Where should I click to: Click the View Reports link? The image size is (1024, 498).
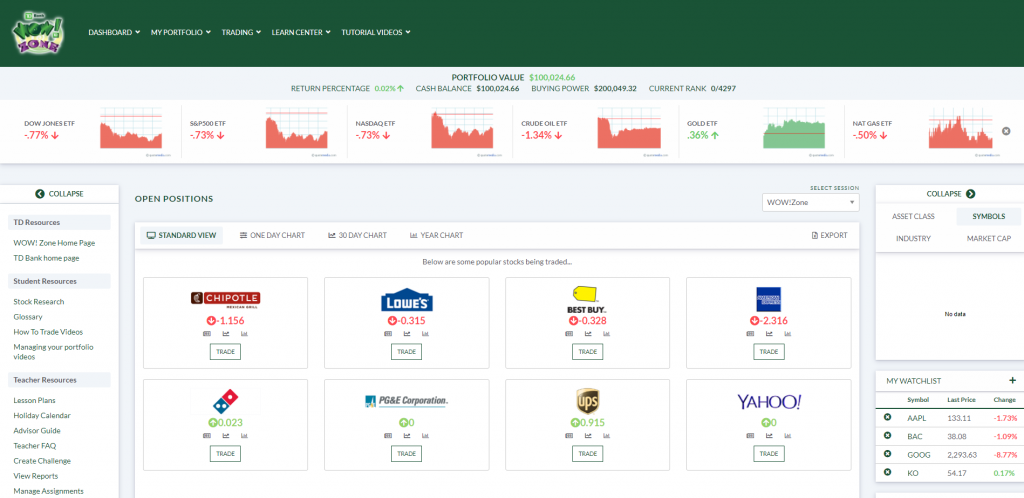[36, 476]
